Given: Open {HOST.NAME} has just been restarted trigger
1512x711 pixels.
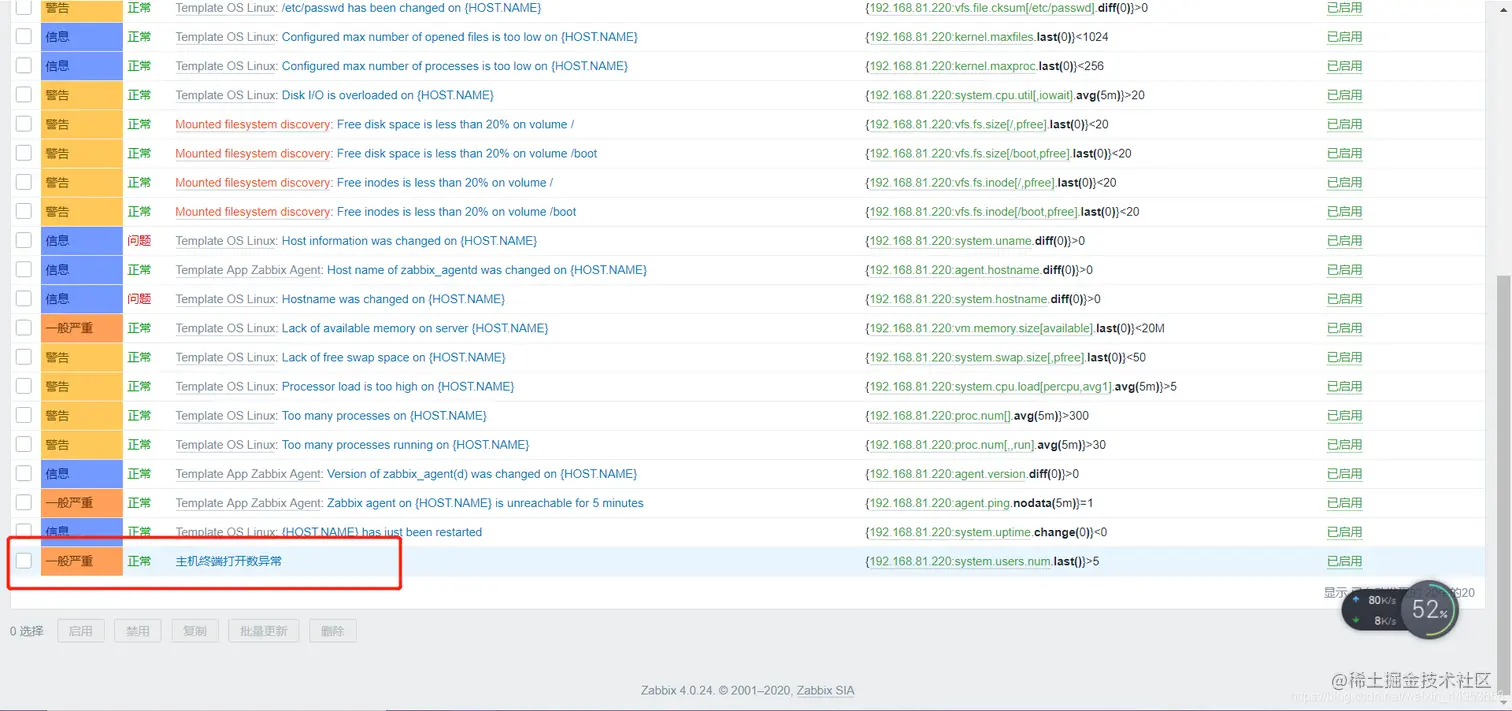Looking at the screenshot, I should tap(382, 532).
